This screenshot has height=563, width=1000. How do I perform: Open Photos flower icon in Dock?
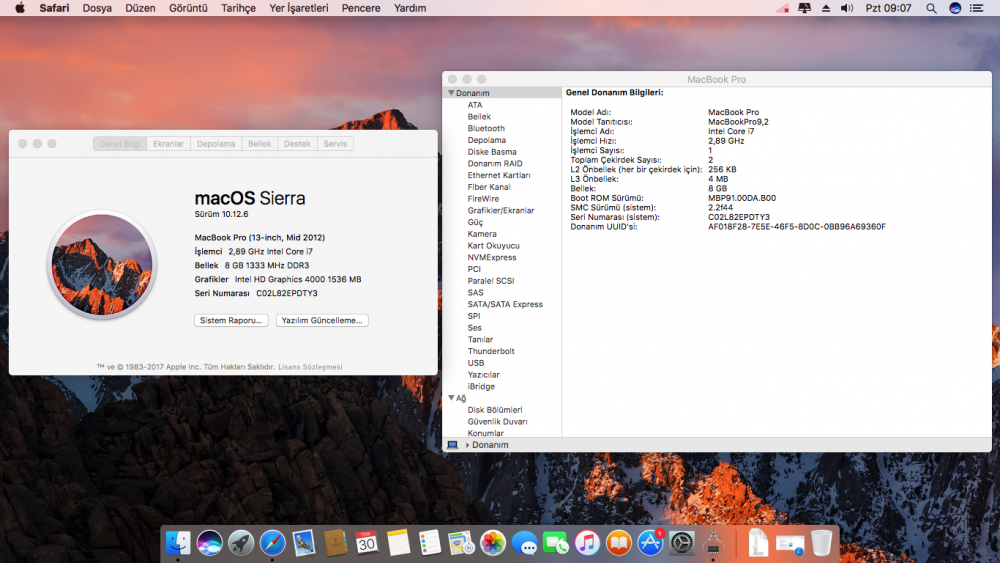tap(493, 543)
